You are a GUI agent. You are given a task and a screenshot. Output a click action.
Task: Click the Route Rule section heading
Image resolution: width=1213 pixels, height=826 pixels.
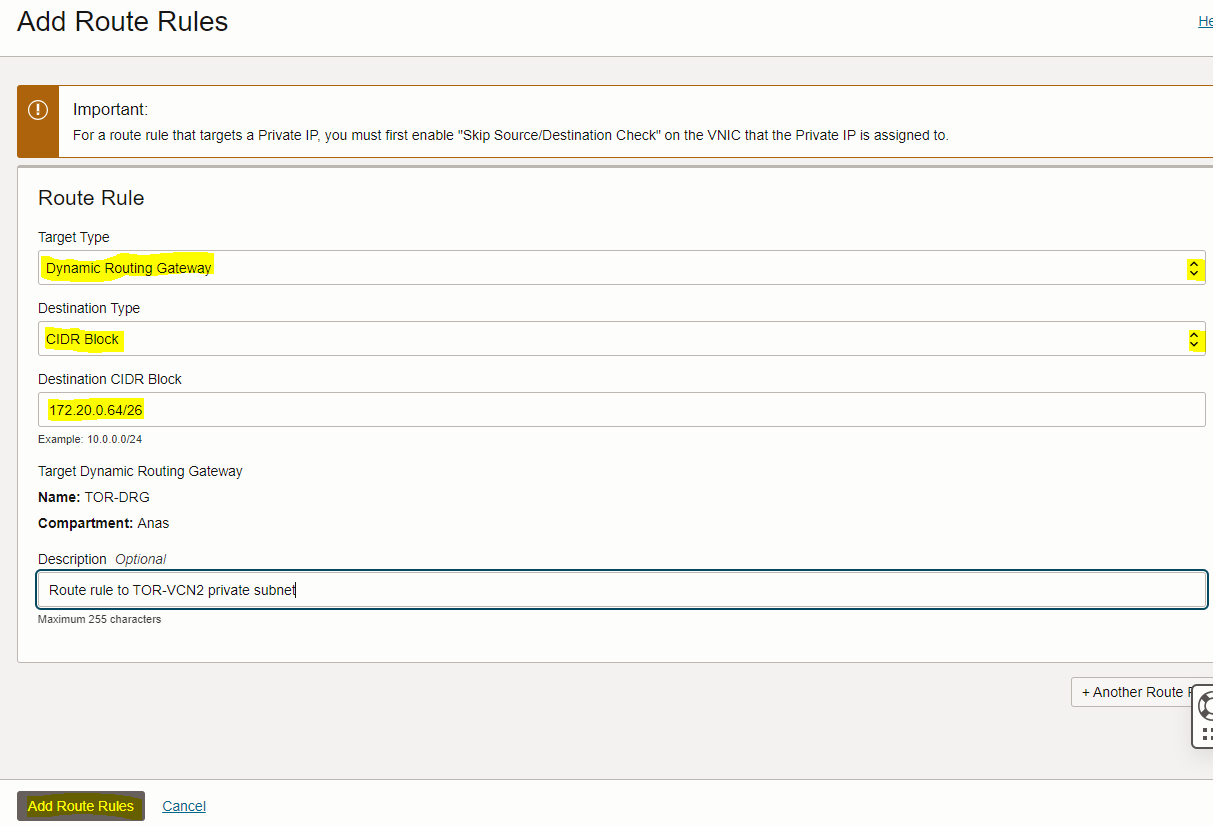91,198
